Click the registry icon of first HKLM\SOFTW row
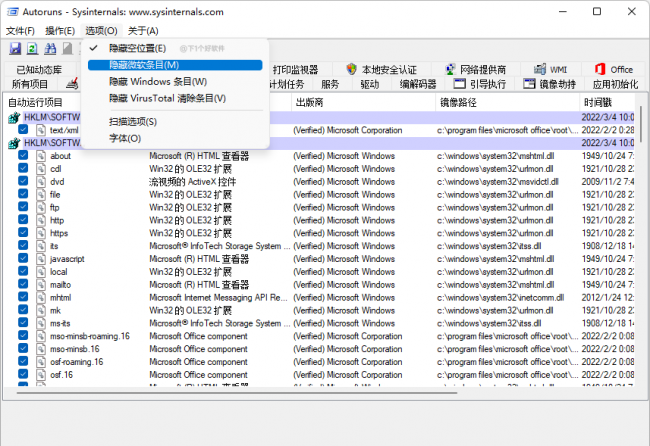Image resolution: width=650 pixels, height=446 pixels. point(14,118)
